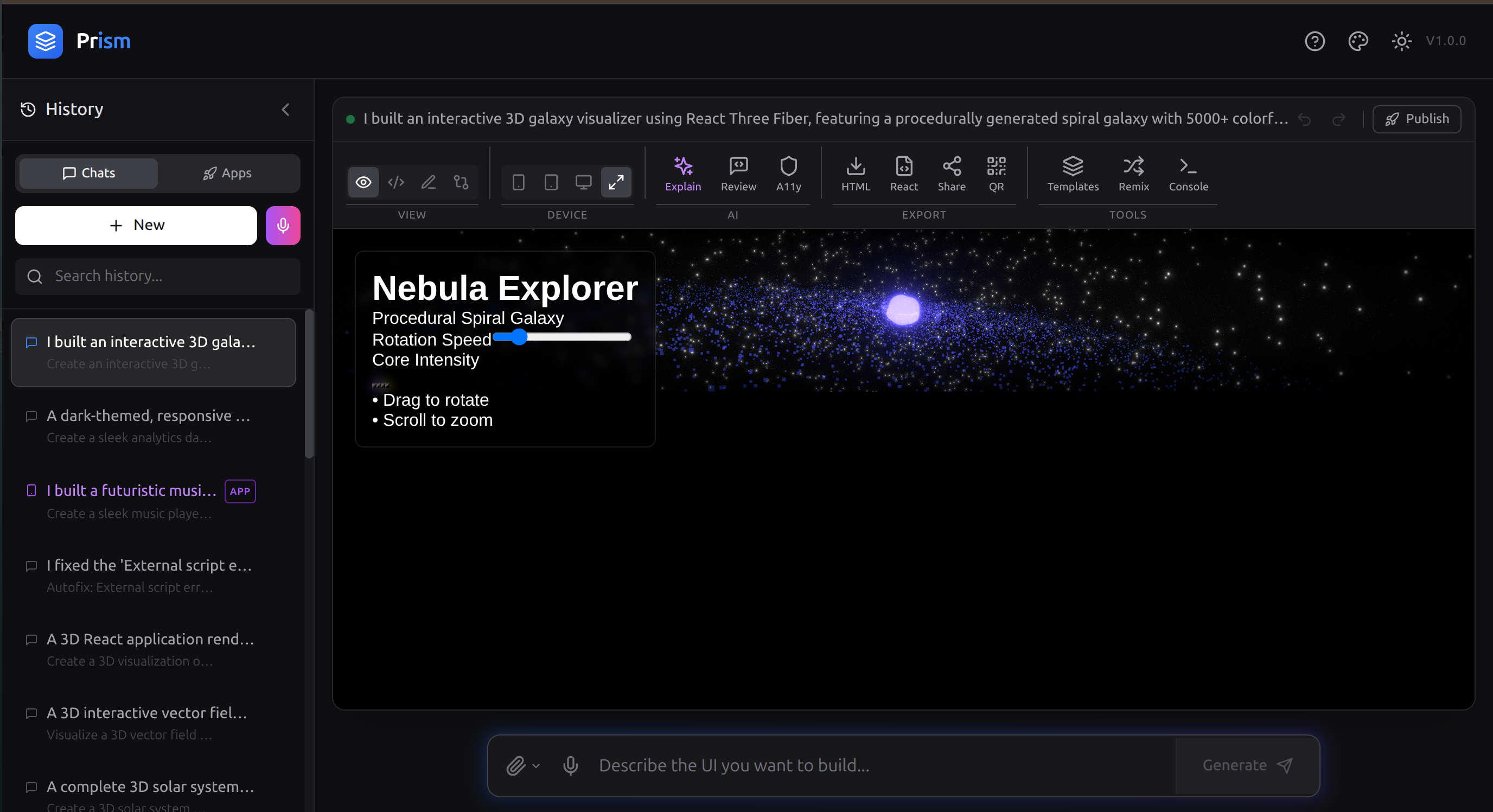Screen dimensions: 1493x812
Task: Collapse the History sidebar chevron
Action: coord(286,110)
